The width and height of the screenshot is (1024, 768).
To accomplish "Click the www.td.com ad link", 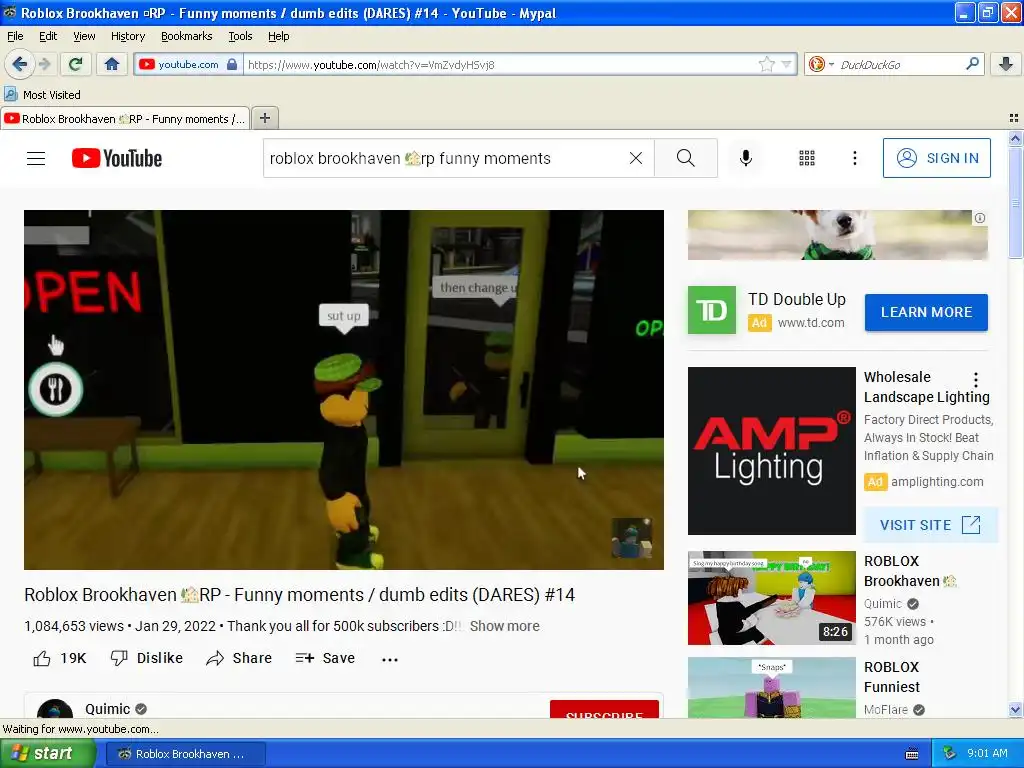I will [x=811, y=323].
